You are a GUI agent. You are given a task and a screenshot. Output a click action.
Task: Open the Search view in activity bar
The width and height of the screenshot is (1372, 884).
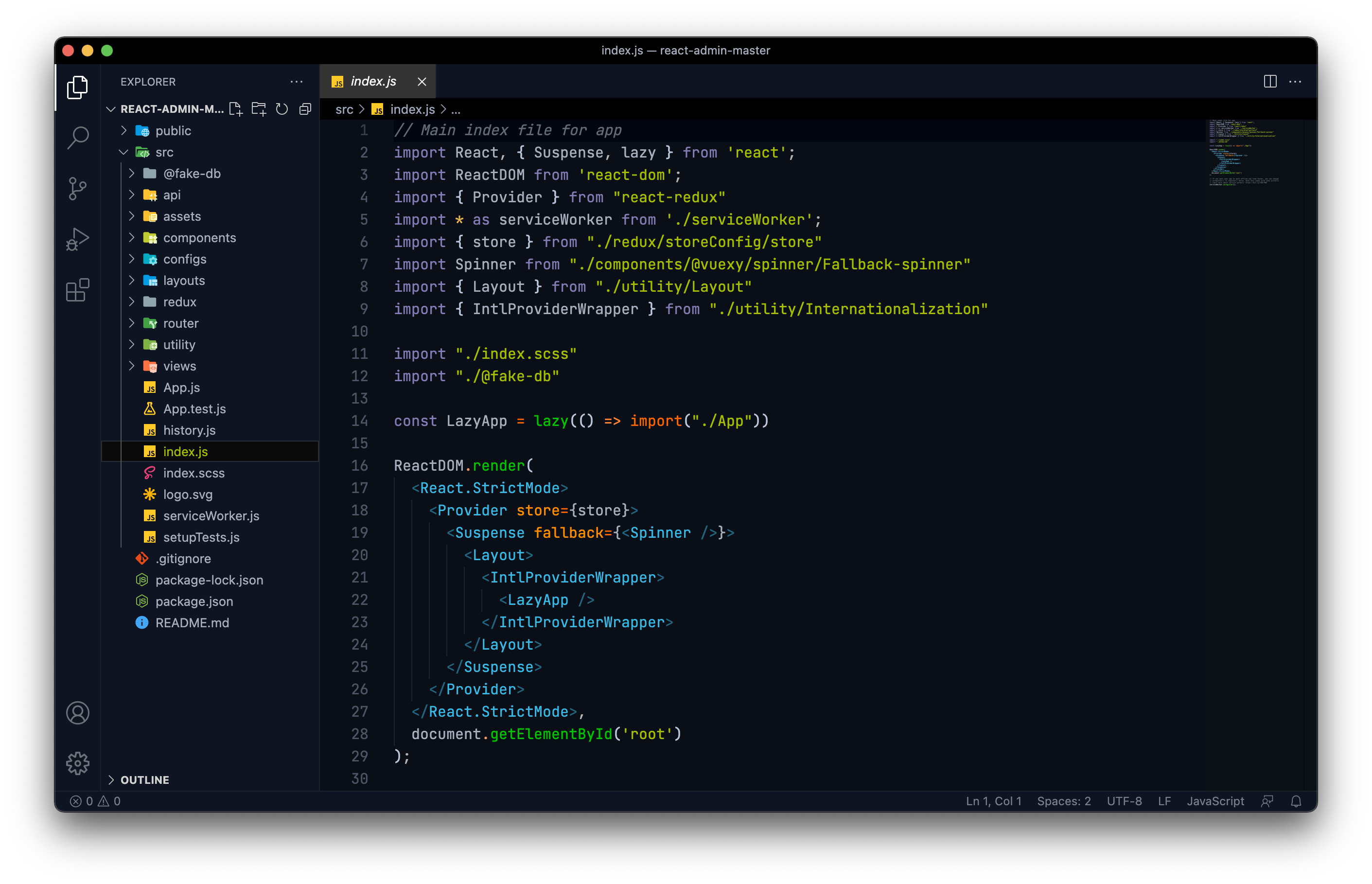pyautogui.click(x=77, y=137)
